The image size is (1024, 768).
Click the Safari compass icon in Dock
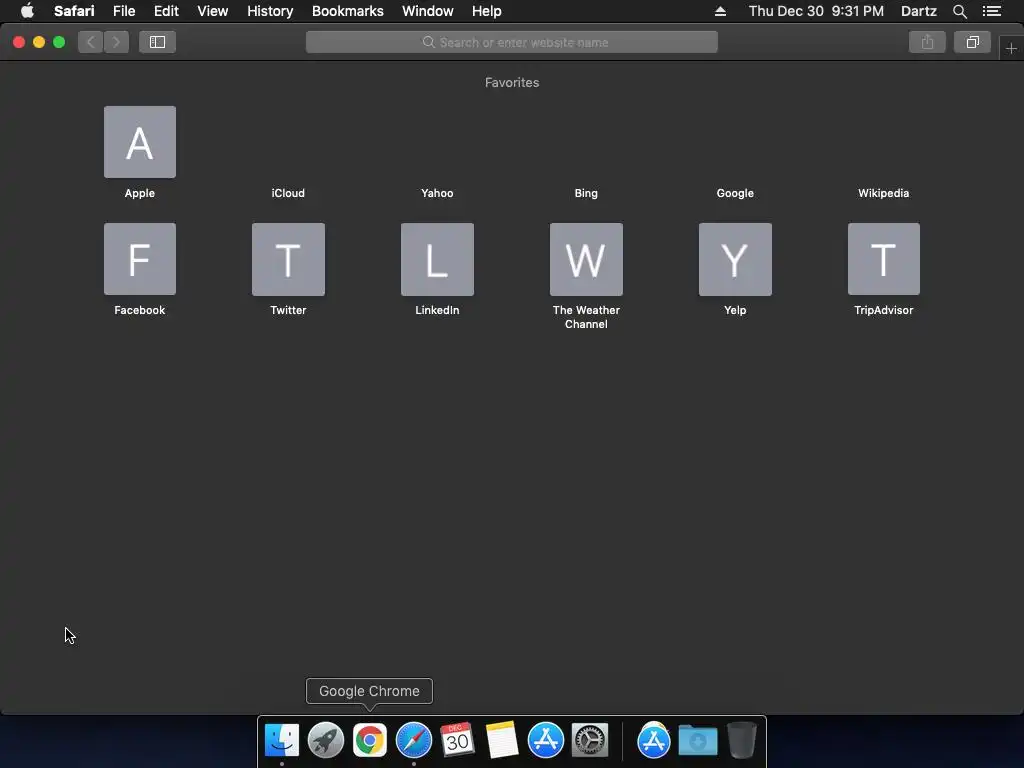pos(414,740)
